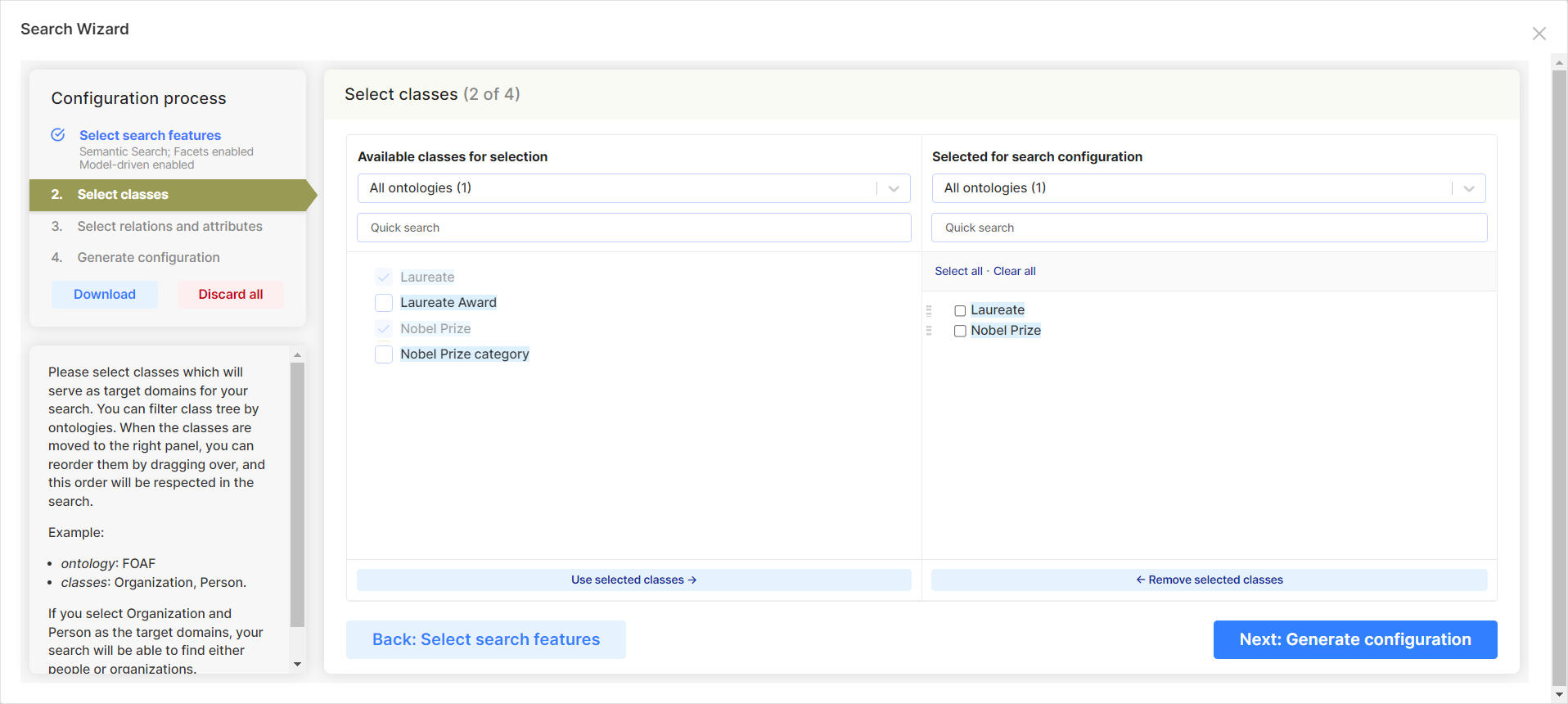Click the Nobel Prize category class label

pos(465,354)
